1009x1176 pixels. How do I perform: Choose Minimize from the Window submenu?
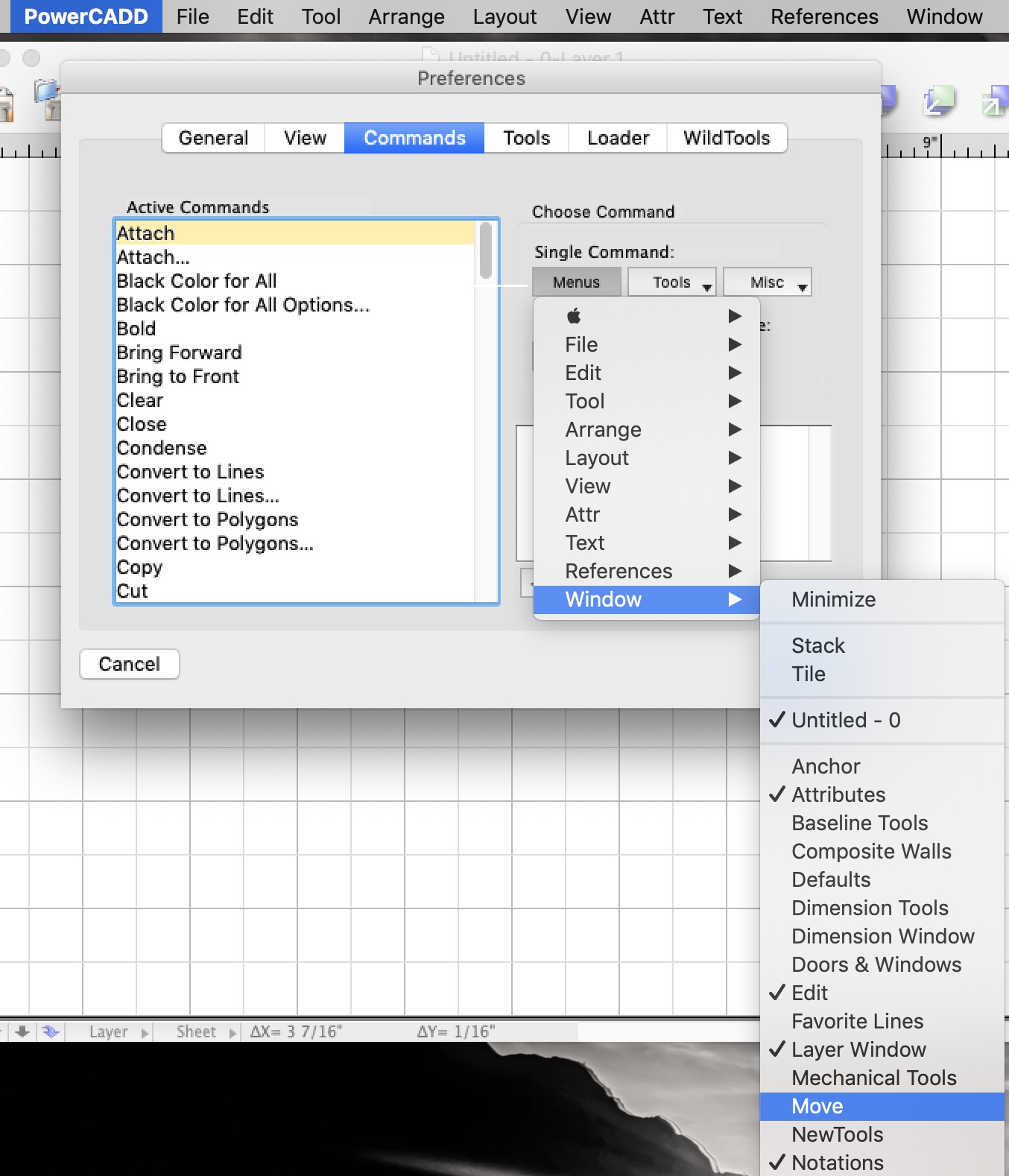tap(882, 599)
